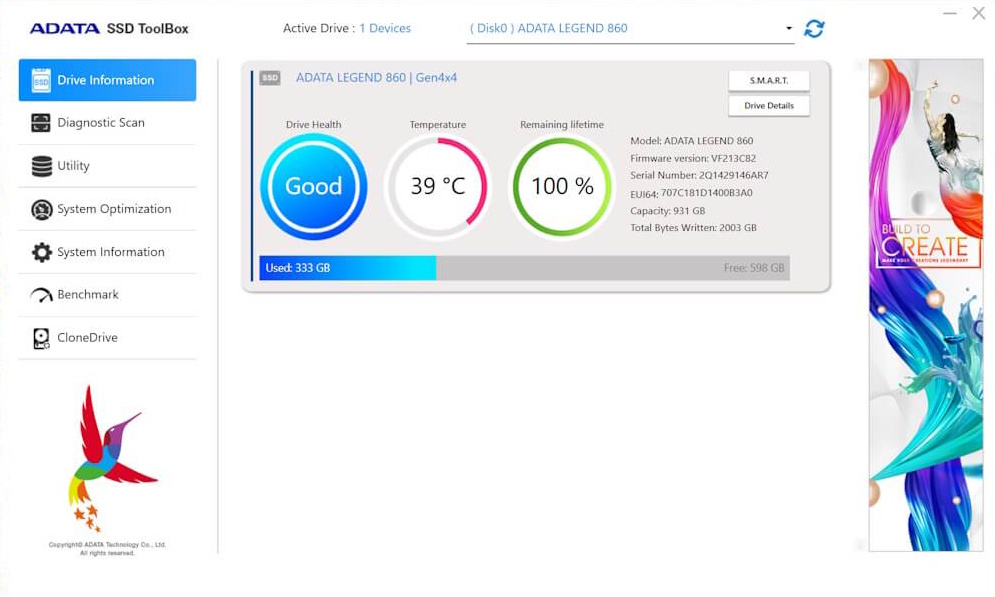Click the Active Drive label
Screen dimensions: 995x597
pyautogui.click(x=319, y=29)
